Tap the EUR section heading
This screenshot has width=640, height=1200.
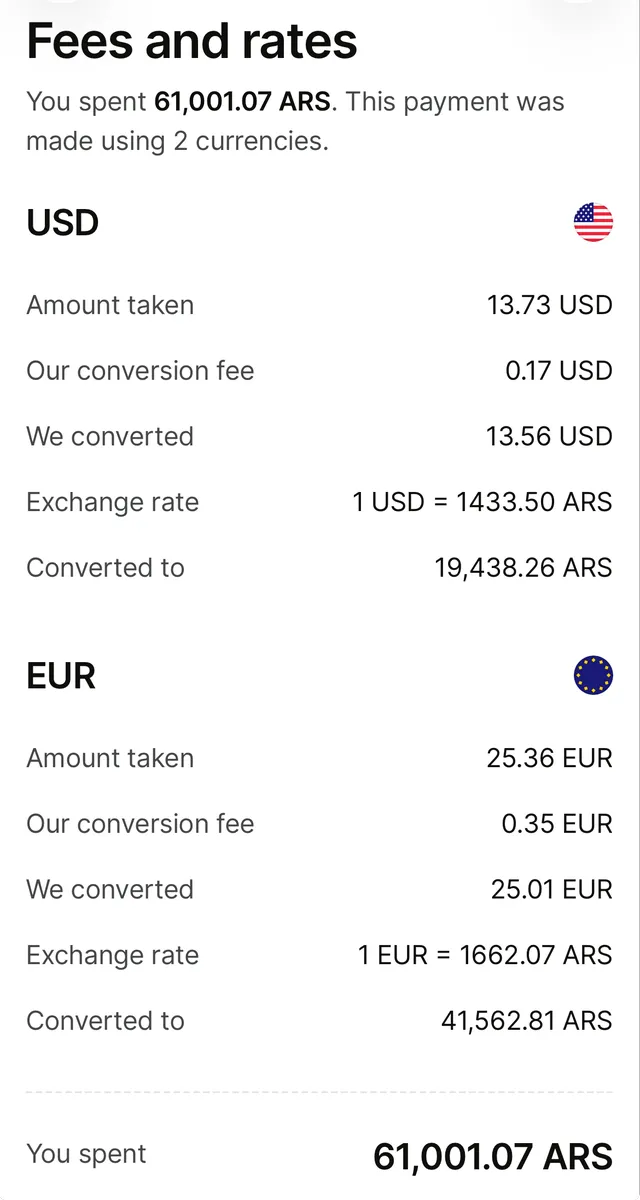(61, 676)
